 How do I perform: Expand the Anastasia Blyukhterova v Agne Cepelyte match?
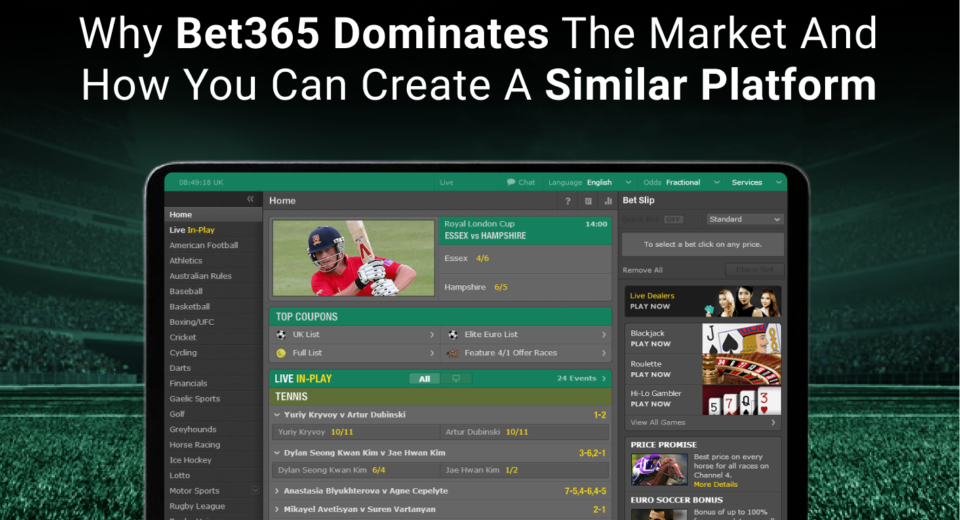277,491
